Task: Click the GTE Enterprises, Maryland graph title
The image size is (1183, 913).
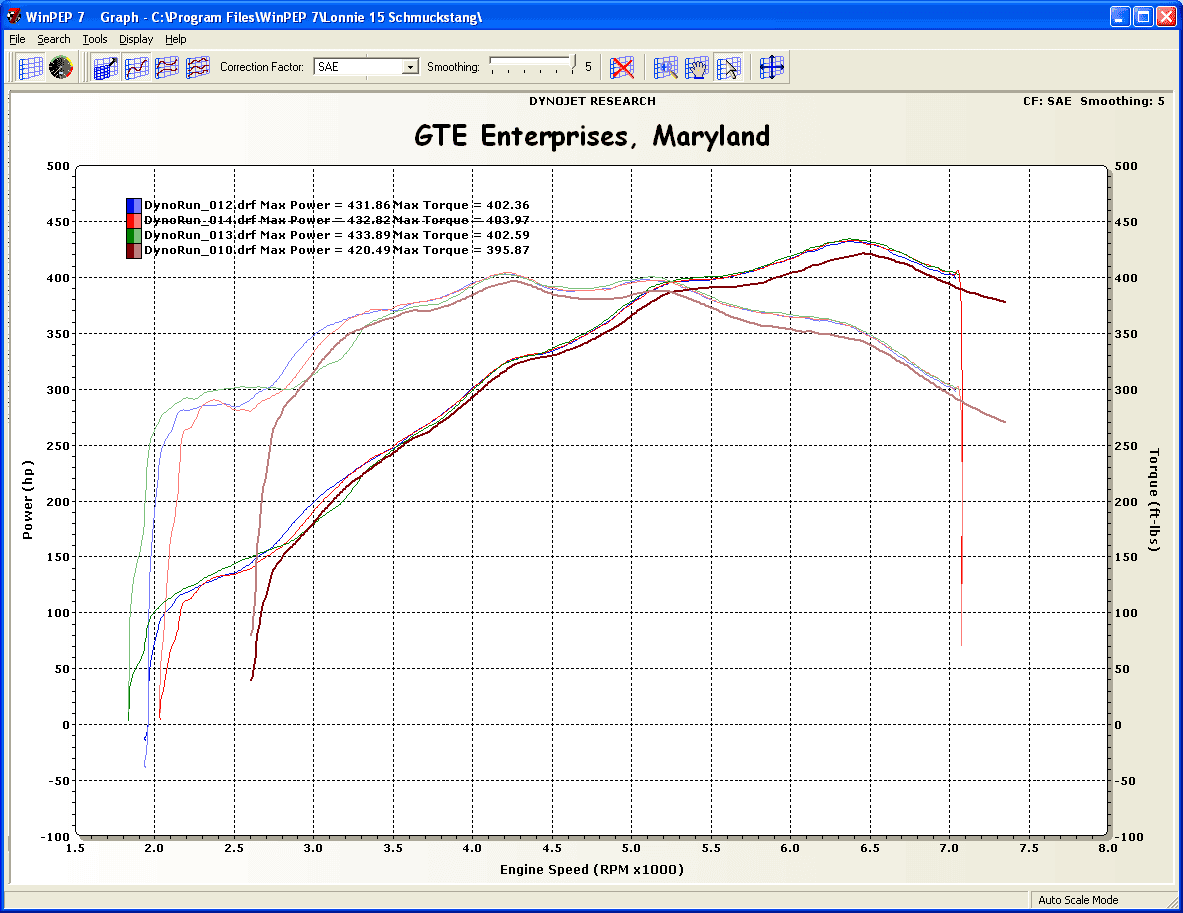Action: pos(592,137)
